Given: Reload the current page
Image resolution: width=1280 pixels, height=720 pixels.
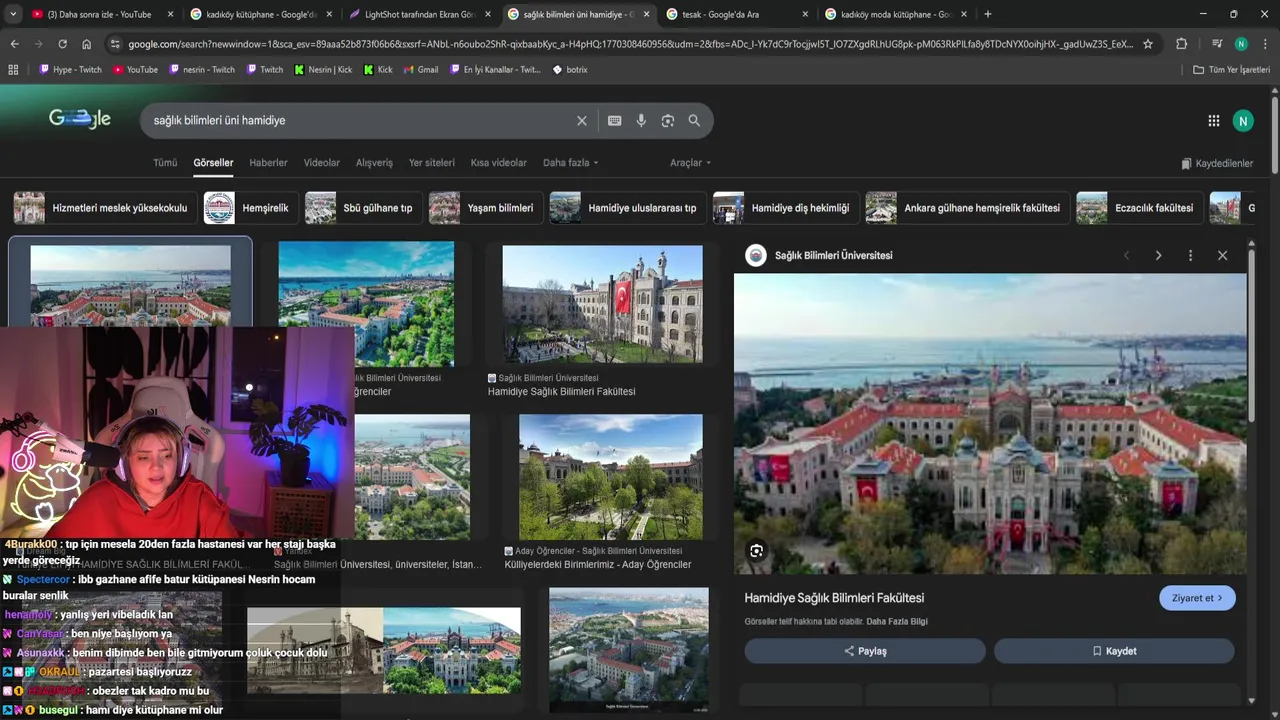Looking at the screenshot, I should [62, 44].
